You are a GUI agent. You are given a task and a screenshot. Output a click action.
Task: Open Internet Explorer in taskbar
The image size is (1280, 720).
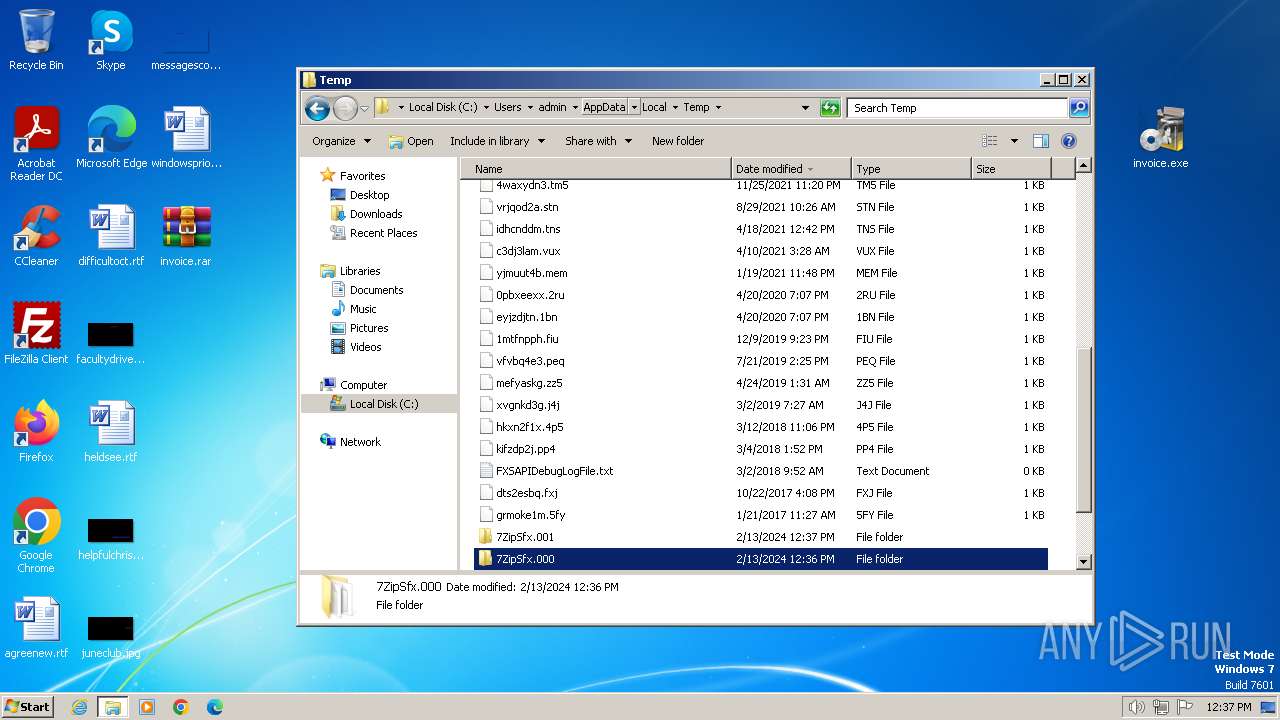pos(79,707)
